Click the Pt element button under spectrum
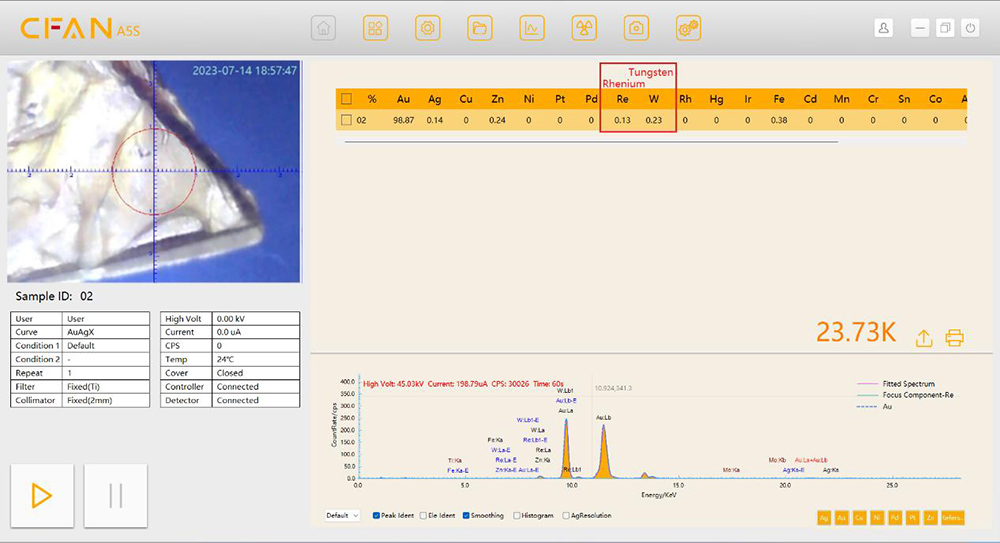The height and width of the screenshot is (543, 1000). point(913,517)
